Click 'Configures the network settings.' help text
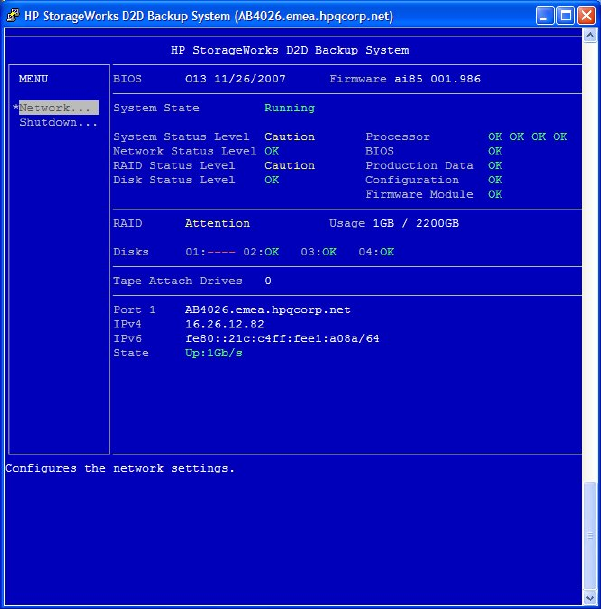Image resolution: width=601 pixels, height=609 pixels. point(120,468)
